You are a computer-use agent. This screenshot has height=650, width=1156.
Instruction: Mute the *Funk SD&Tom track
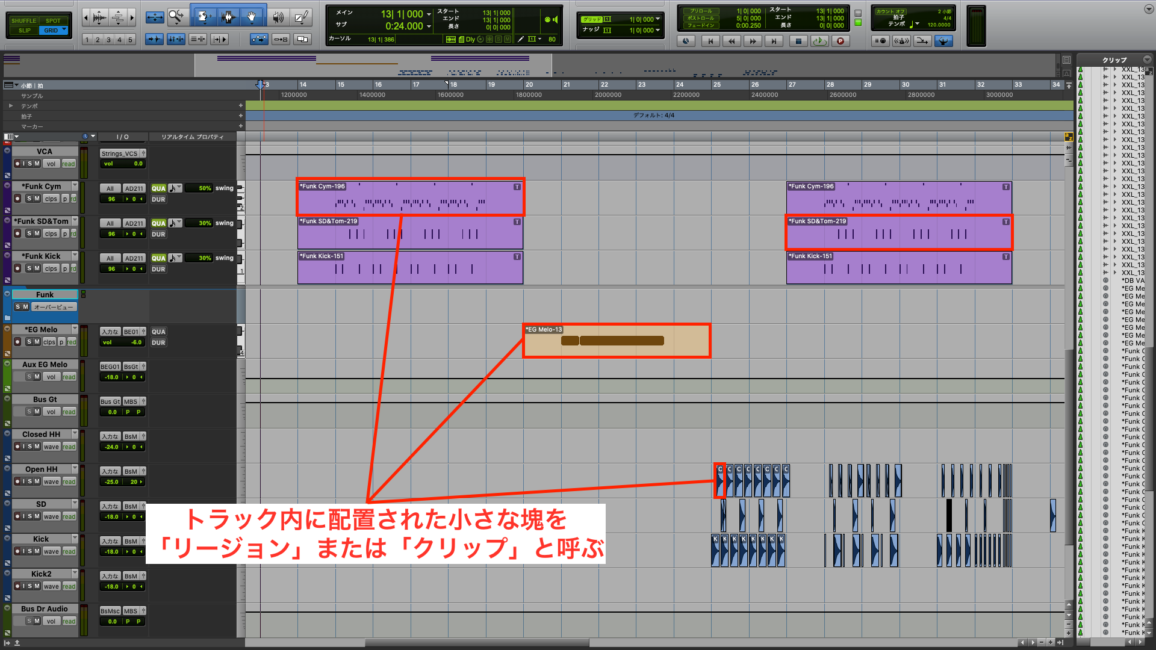pyautogui.click(x=37, y=233)
